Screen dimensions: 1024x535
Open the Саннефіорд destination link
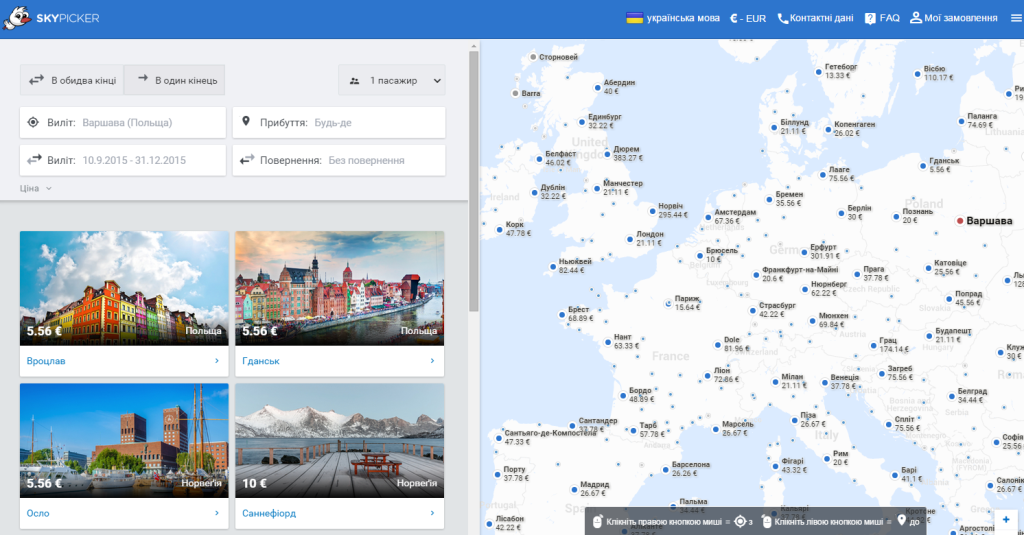[x=340, y=513]
